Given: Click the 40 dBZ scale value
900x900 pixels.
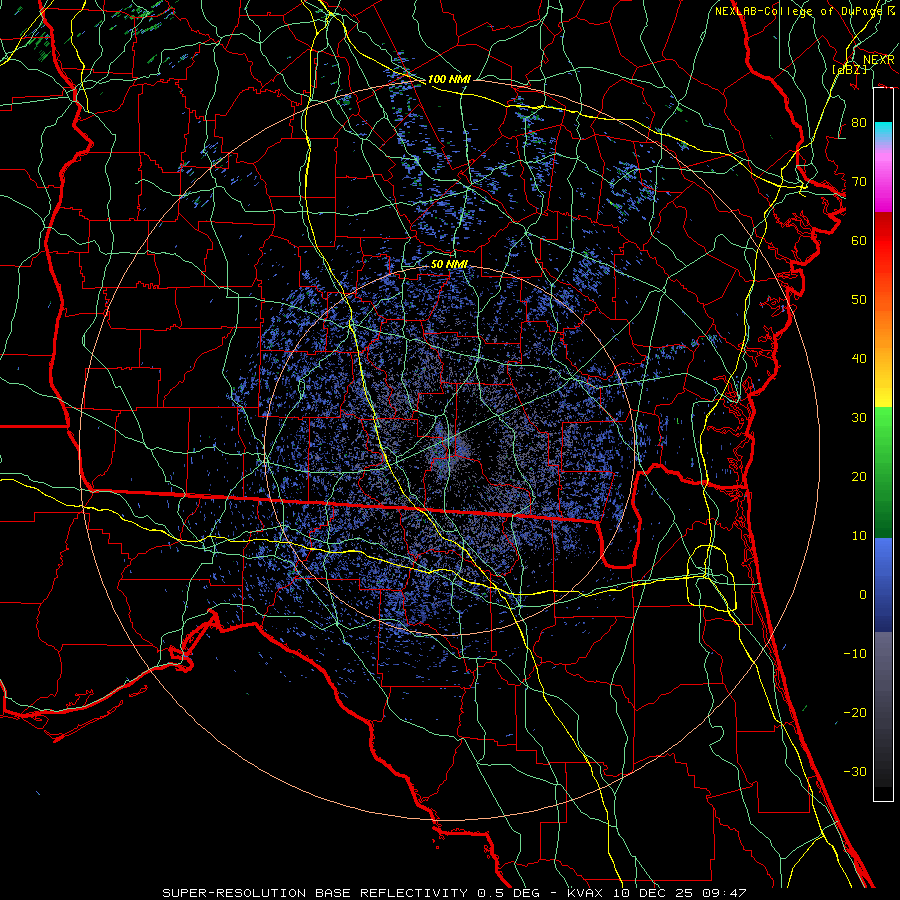Looking at the screenshot, I should click(x=859, y=359).
